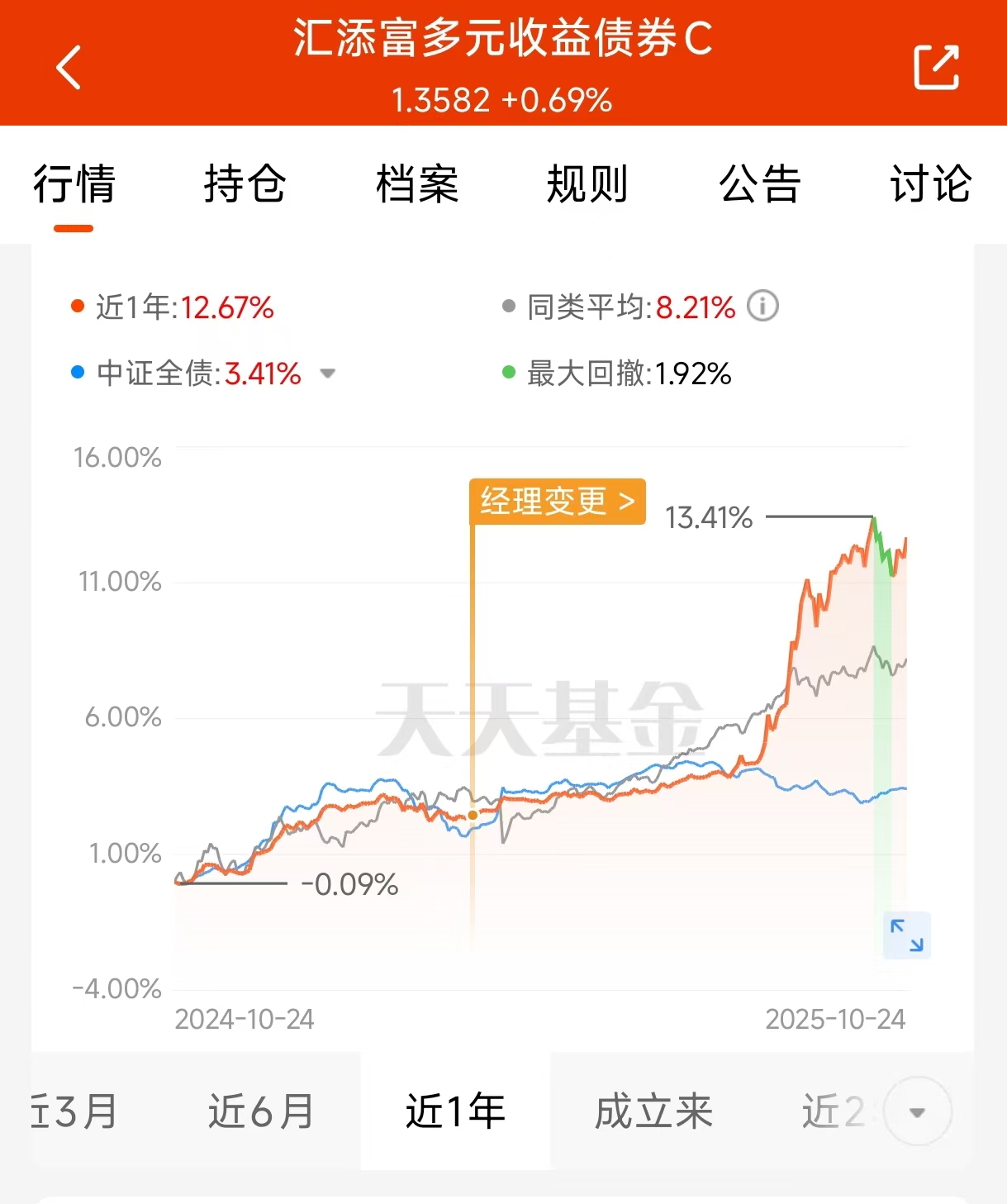
Task: Tap the back arrow icon
Action: [69, 67]
